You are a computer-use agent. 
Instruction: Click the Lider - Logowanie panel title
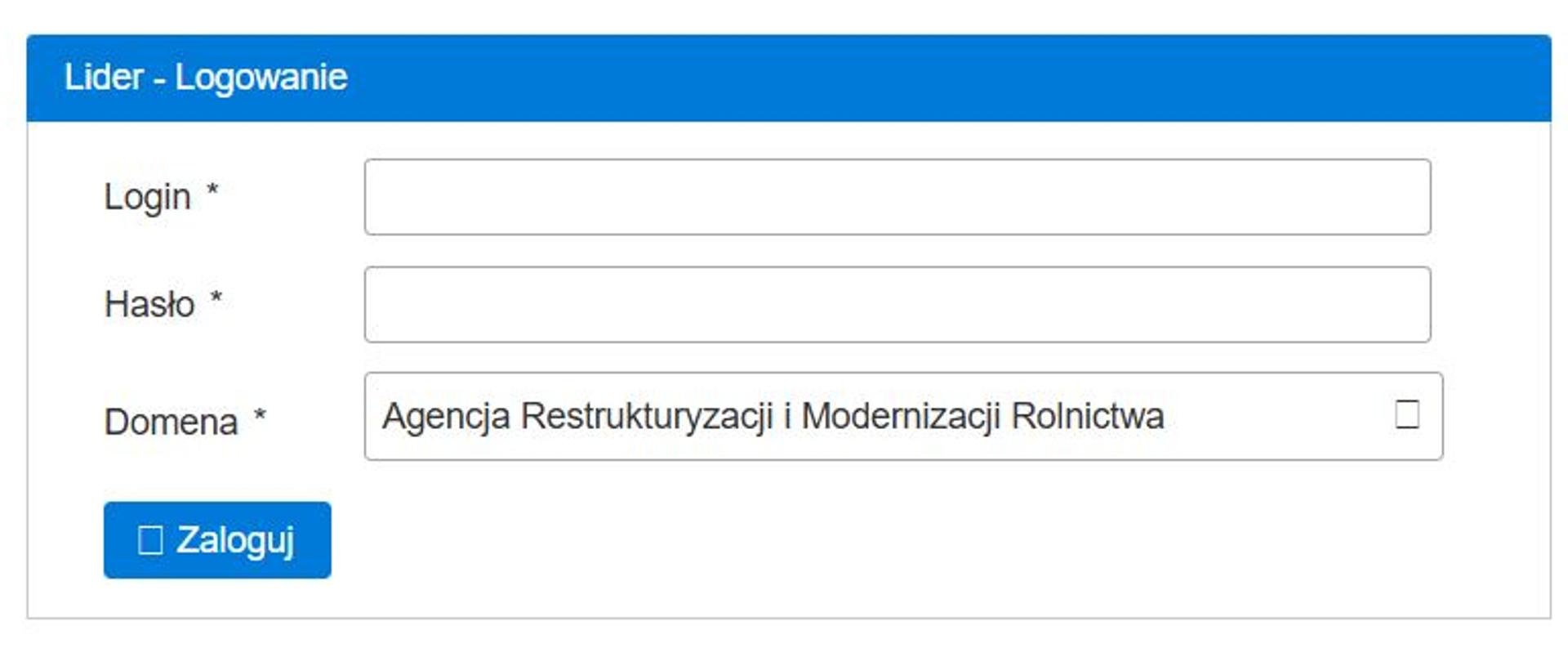tap(206, 78)
